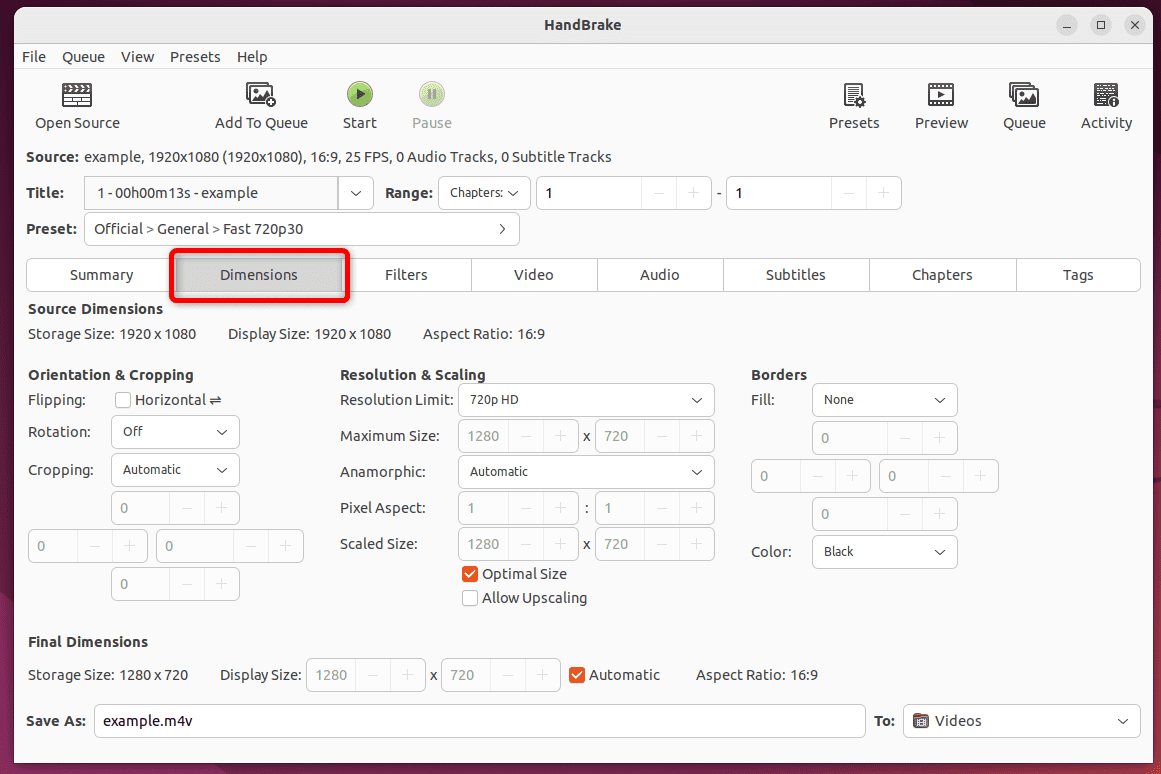The width and height of the screenshot is (1161, 774).
Task: Expand the Resolution Limit dropdown
Action: pos(586,400)
